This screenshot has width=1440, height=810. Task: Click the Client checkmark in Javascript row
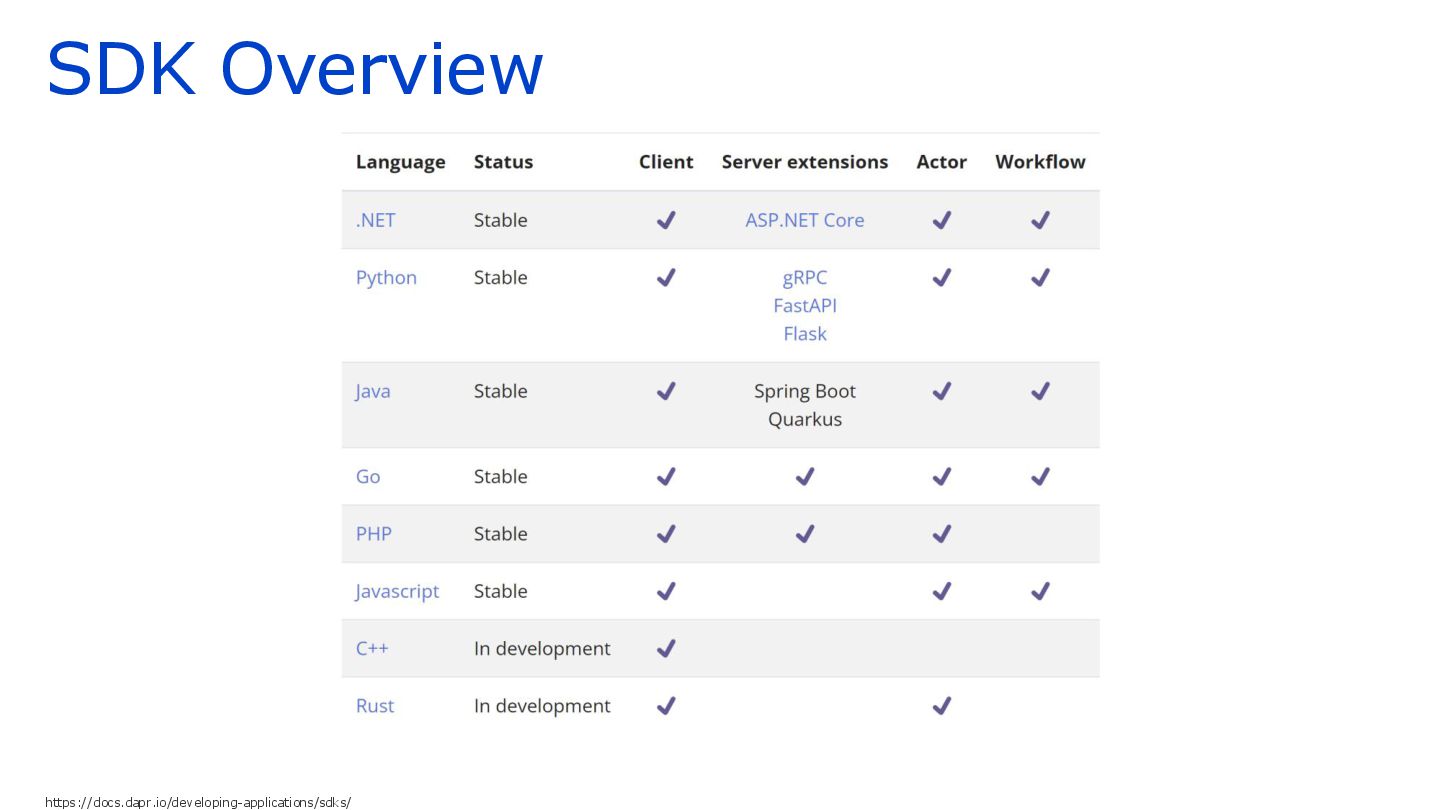[666, 591]
